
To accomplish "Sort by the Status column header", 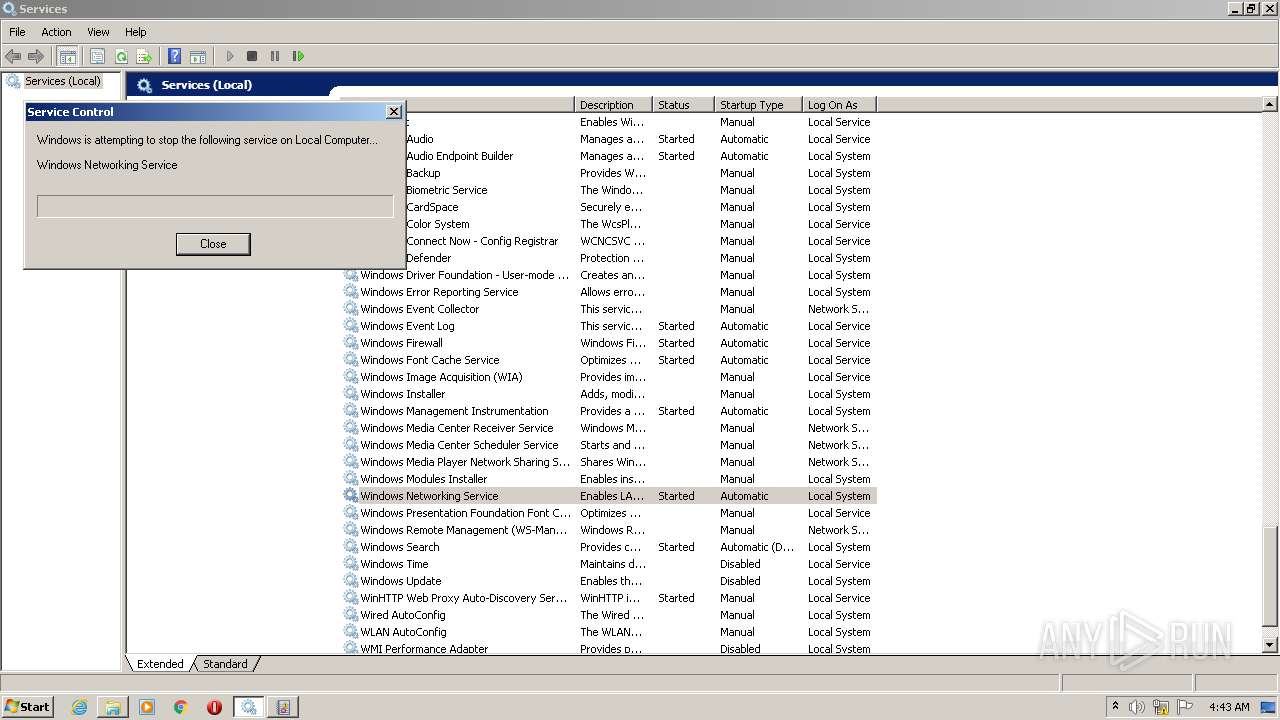I will coord(683,105).
